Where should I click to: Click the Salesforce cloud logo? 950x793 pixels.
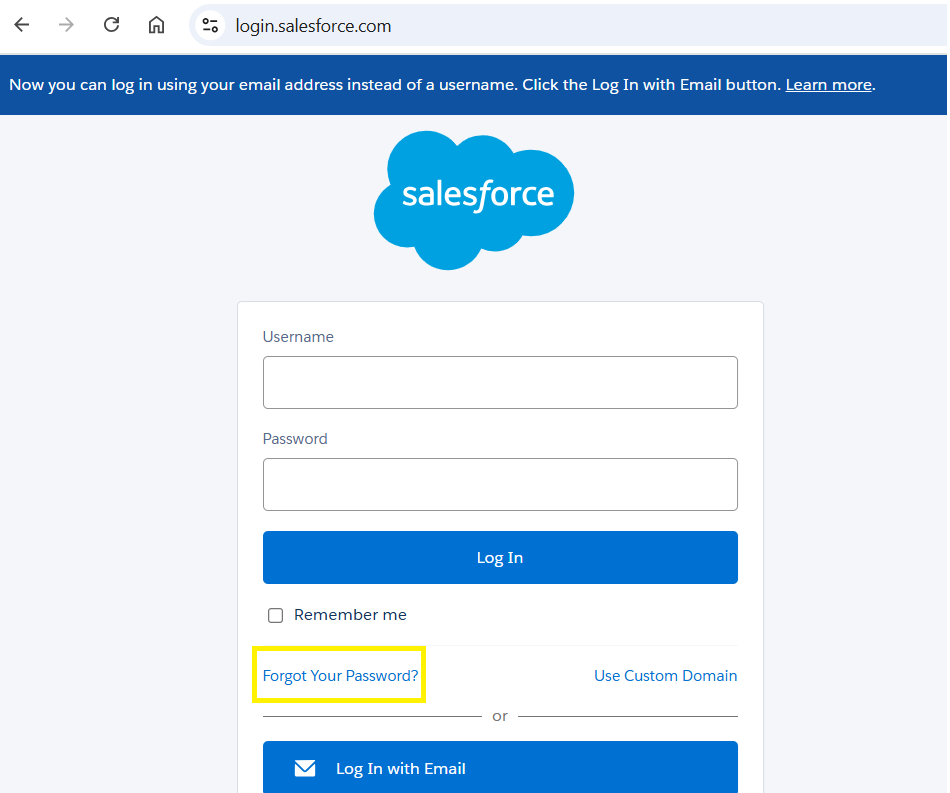point(474,199)
